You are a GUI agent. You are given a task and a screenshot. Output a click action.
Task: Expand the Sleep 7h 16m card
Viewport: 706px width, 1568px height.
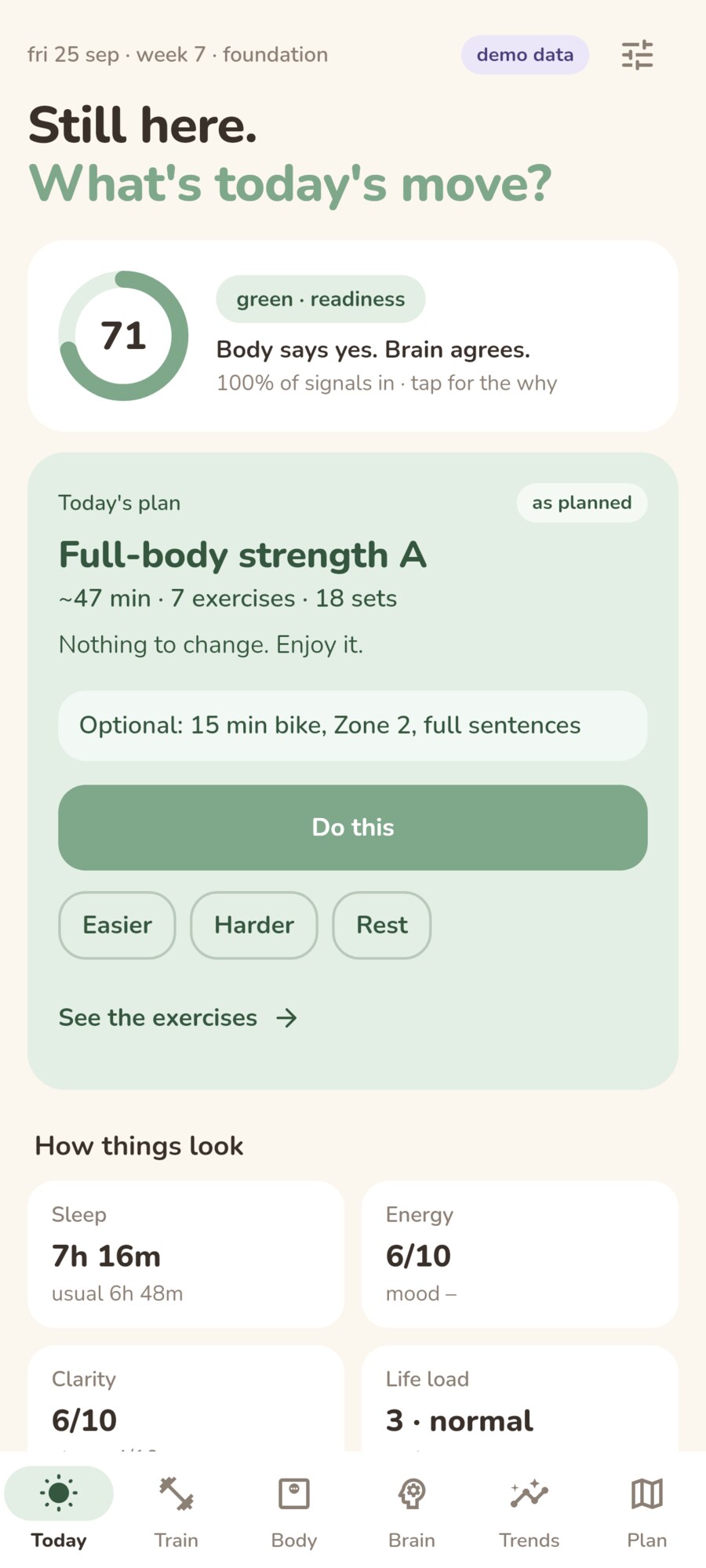pos(186,1253)
